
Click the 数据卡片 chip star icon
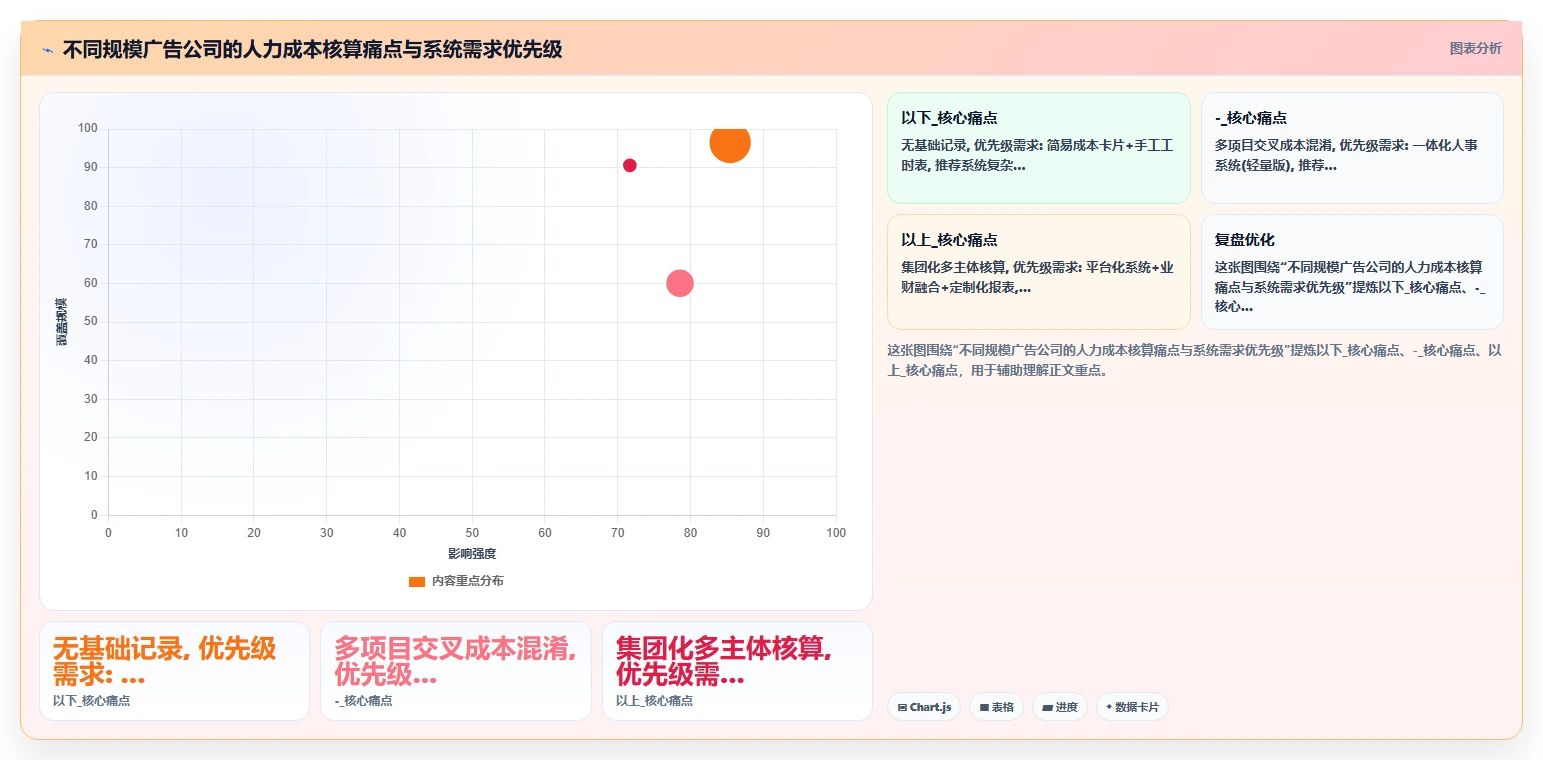pos(1109,707)
